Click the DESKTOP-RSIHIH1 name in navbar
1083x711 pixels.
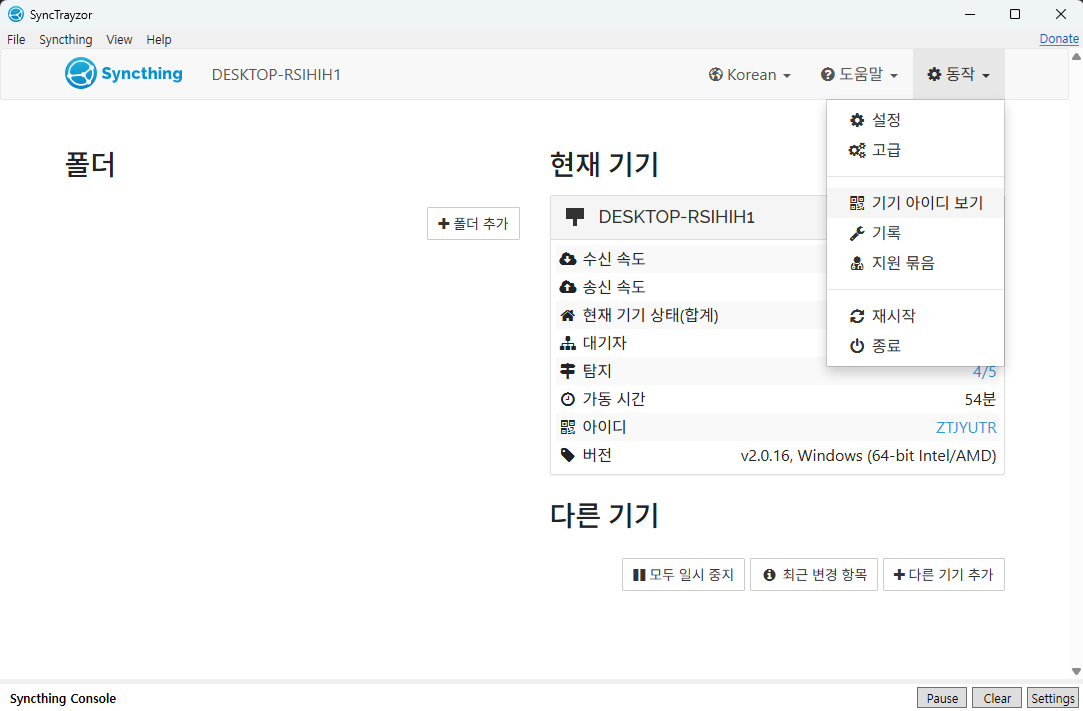click(276, 75)
